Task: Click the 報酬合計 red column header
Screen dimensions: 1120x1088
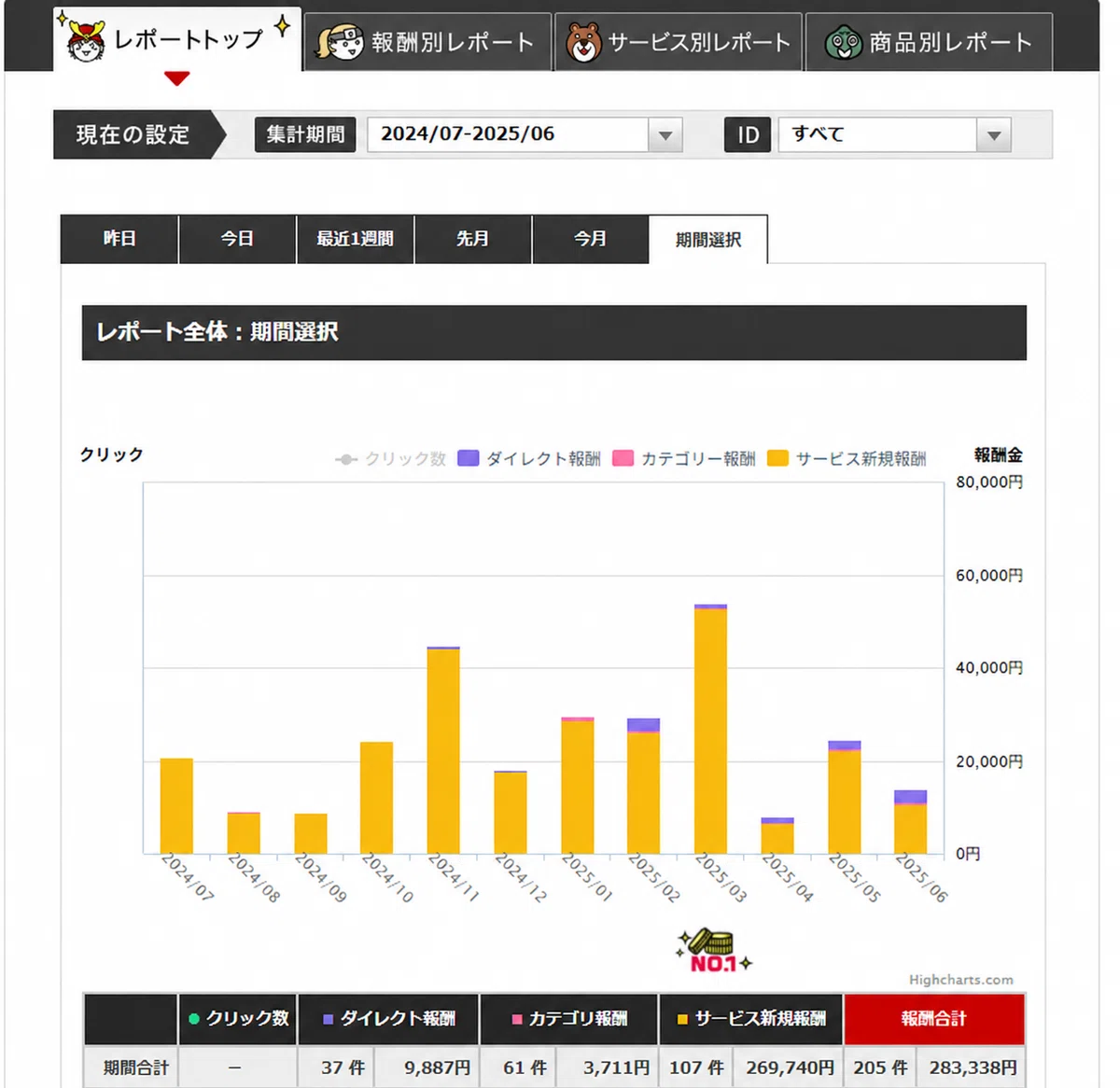Action: (934, 1019)
